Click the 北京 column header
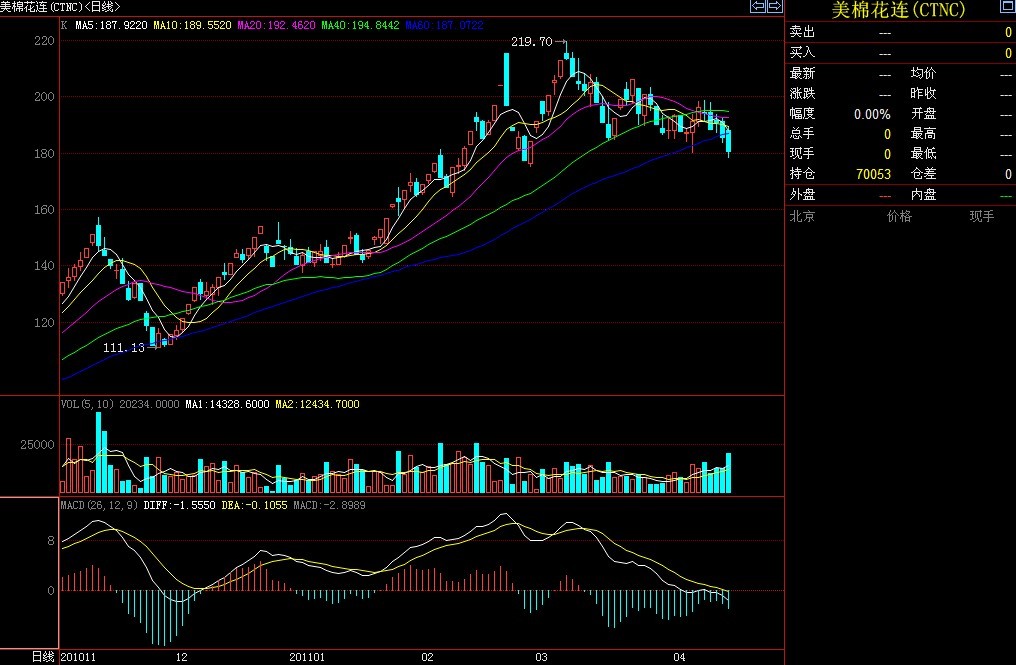This screenshot has height=665, width=1016. pyautogui.click(x=802, y=216)
